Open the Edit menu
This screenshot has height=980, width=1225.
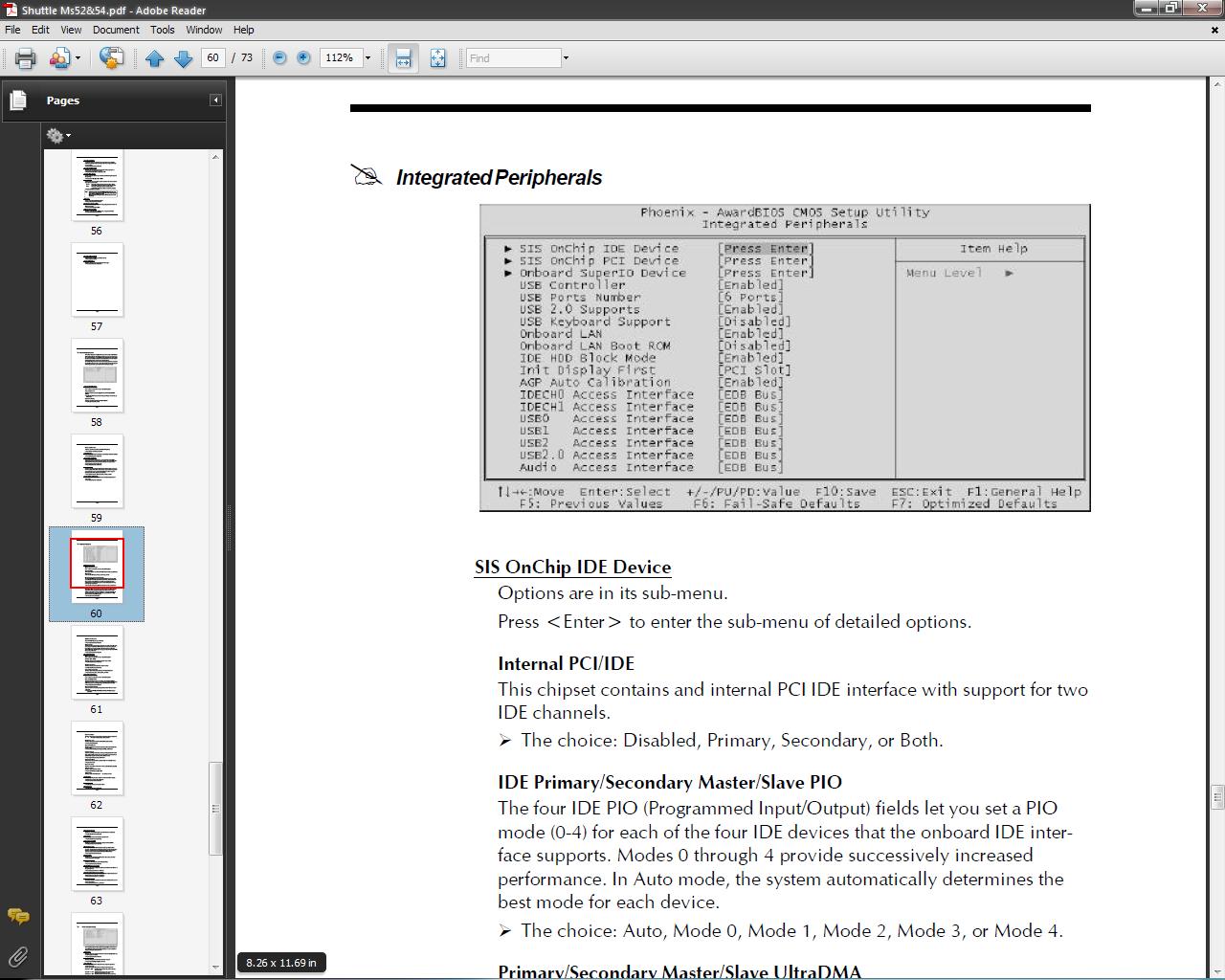click(40, 30)
